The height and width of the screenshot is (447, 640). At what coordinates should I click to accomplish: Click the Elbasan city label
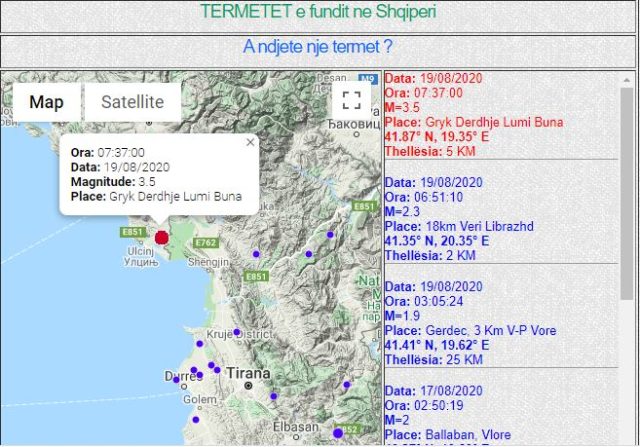click(x=296, y=427)
